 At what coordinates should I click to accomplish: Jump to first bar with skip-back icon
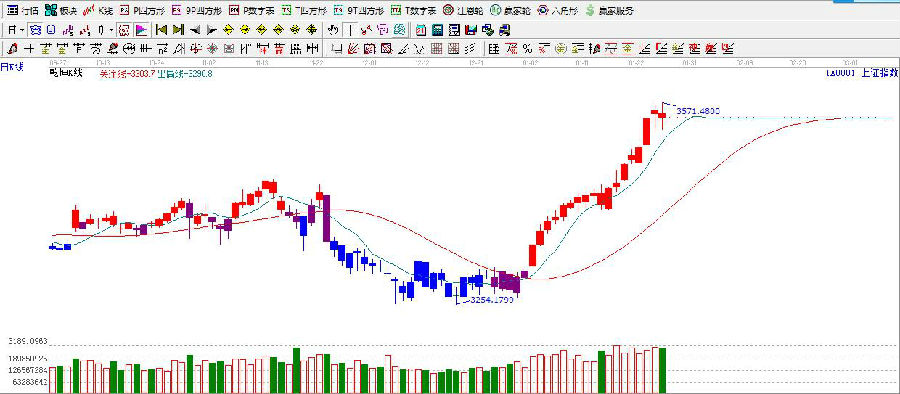pyautogui.click(x=161, y=30)
